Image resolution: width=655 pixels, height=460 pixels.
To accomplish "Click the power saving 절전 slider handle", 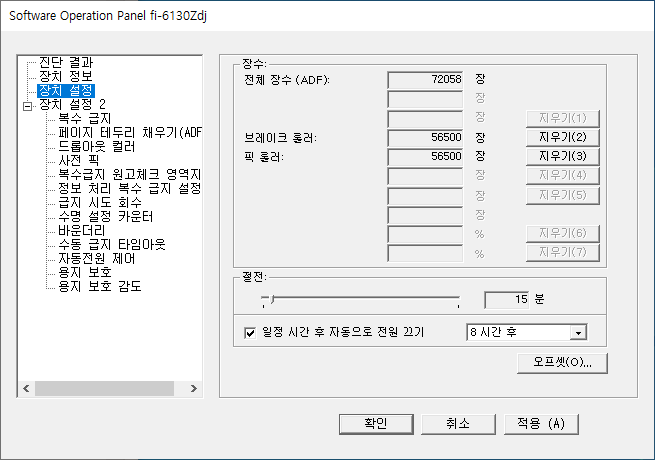I will click(x=272, y=300).
